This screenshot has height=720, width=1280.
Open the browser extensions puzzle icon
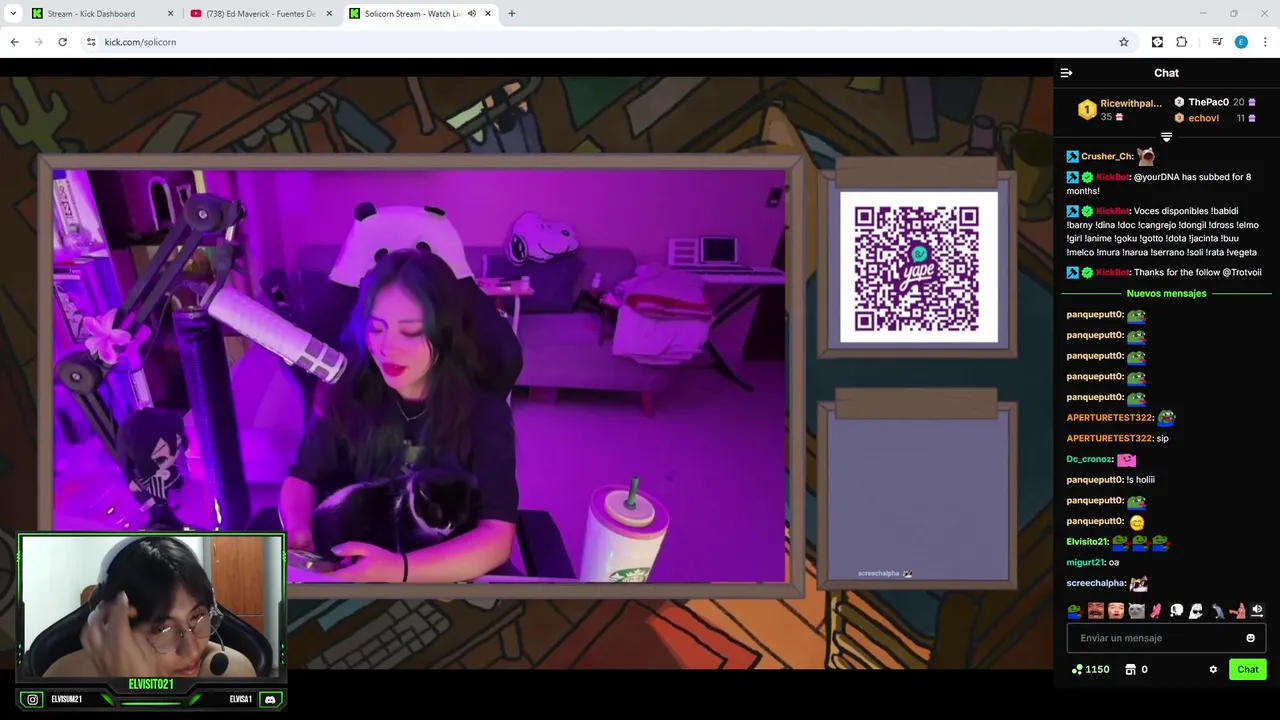(1181, 42)
